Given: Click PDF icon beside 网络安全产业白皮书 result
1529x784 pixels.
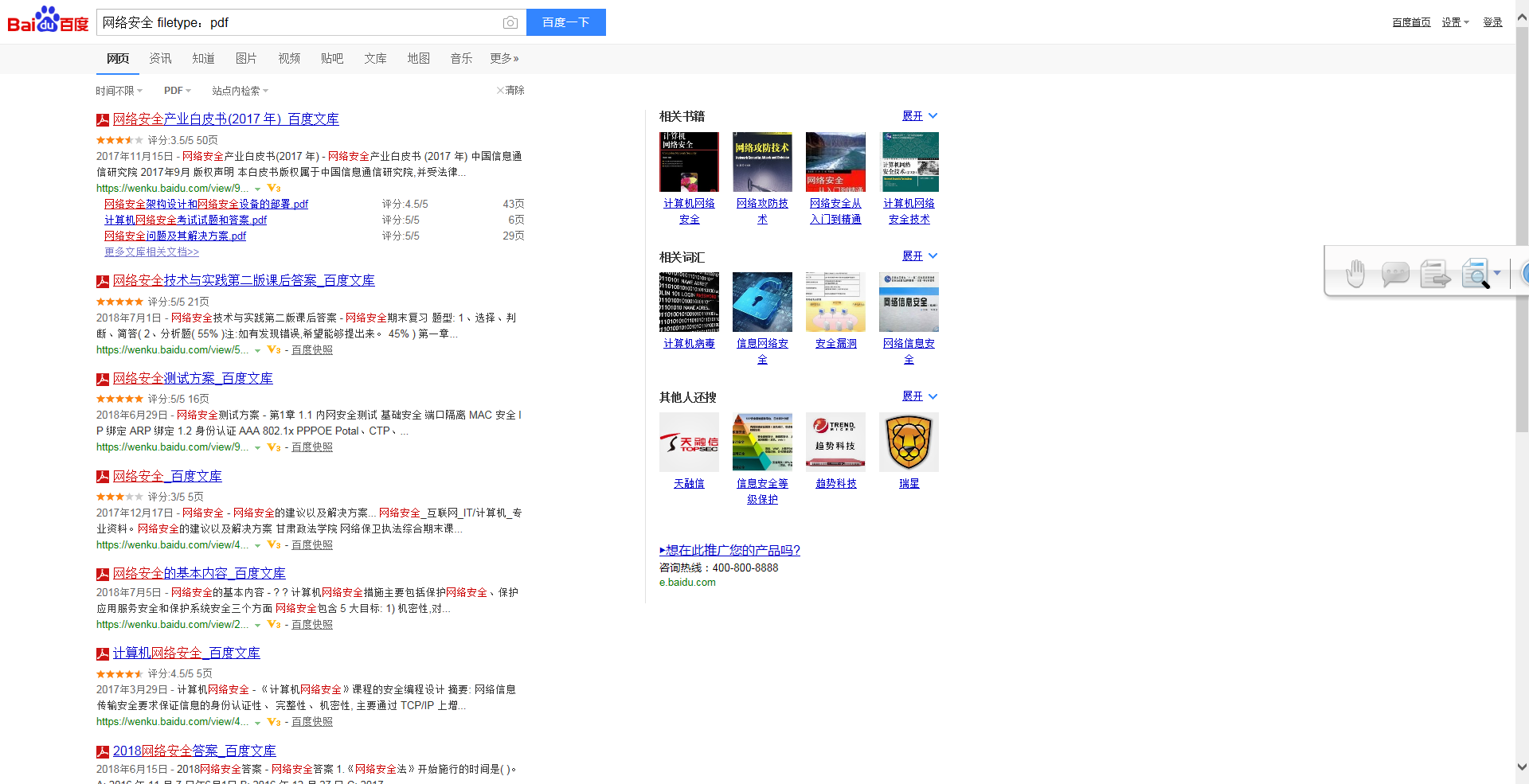Looking at the screenshot, I should pyautogui.click(x=103, y=120).
